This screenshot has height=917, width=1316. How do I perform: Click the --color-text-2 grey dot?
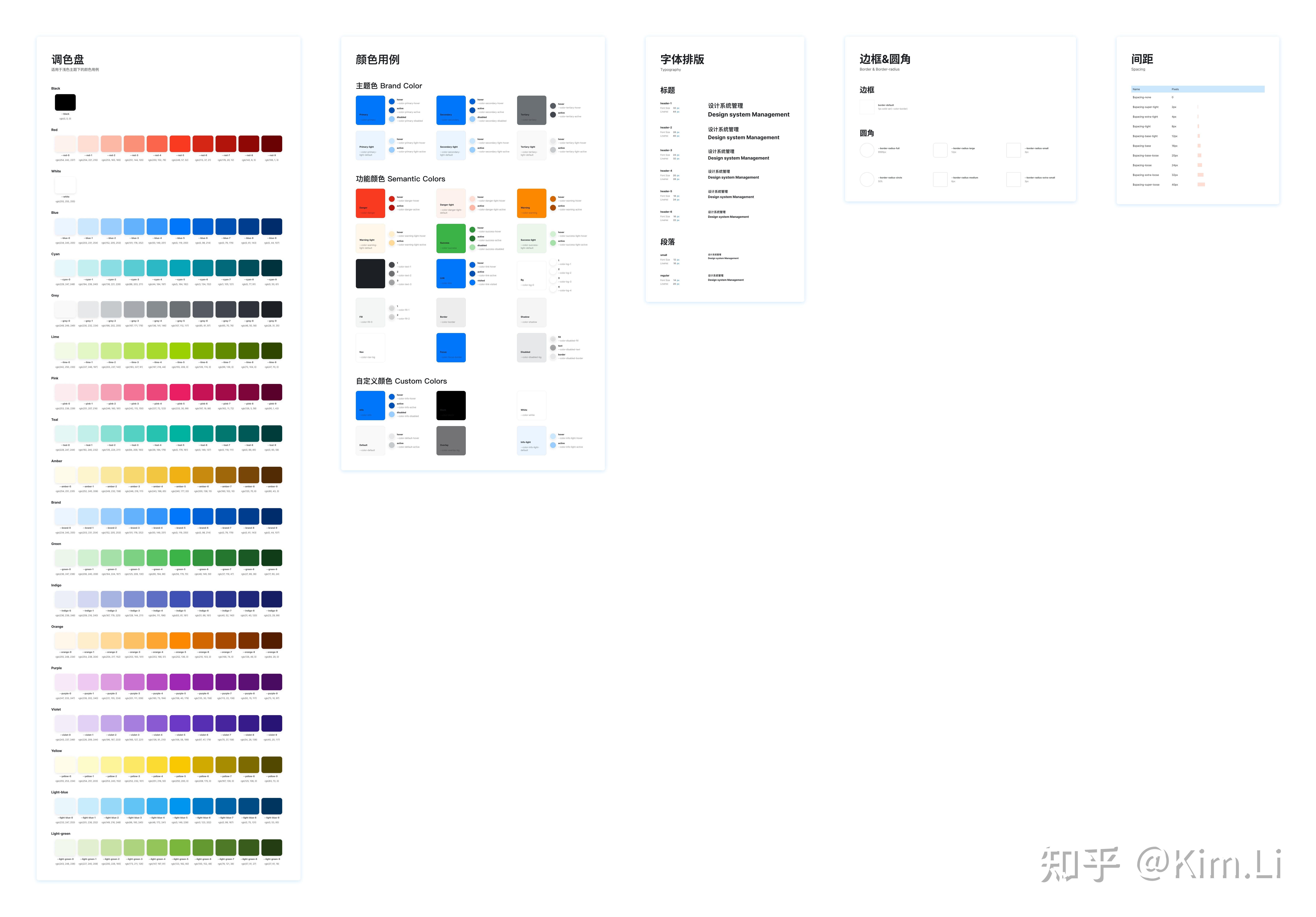point(392,274)
